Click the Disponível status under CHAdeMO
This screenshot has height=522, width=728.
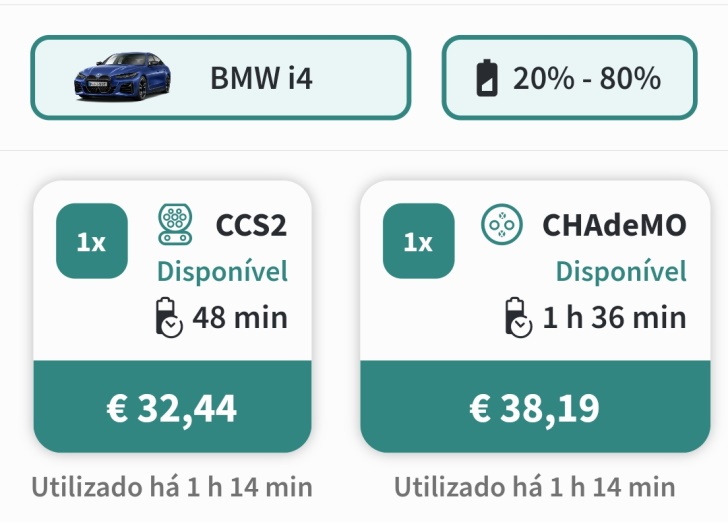[621, 271]
